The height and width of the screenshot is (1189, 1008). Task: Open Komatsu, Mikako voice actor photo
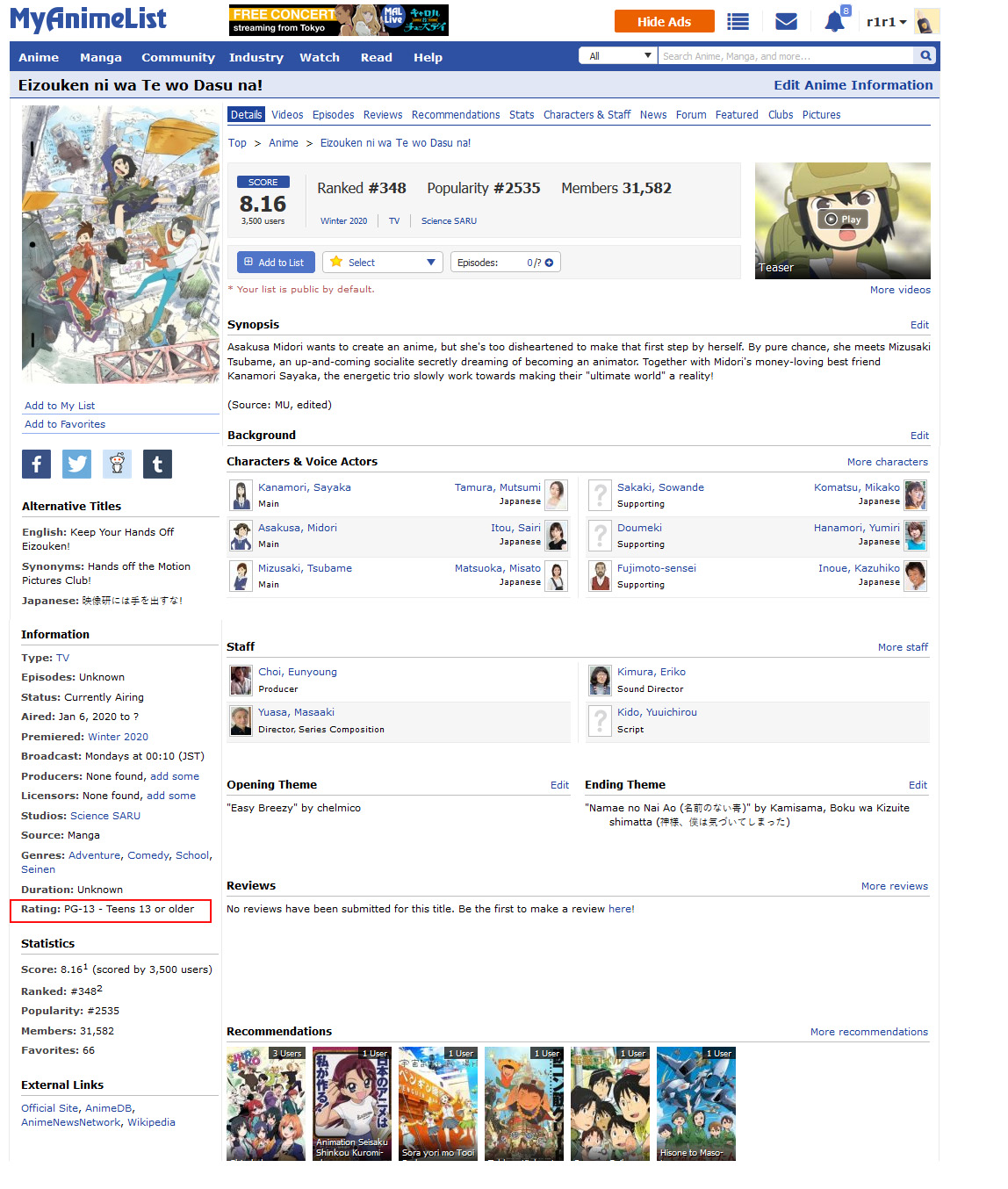pos(915,494)
